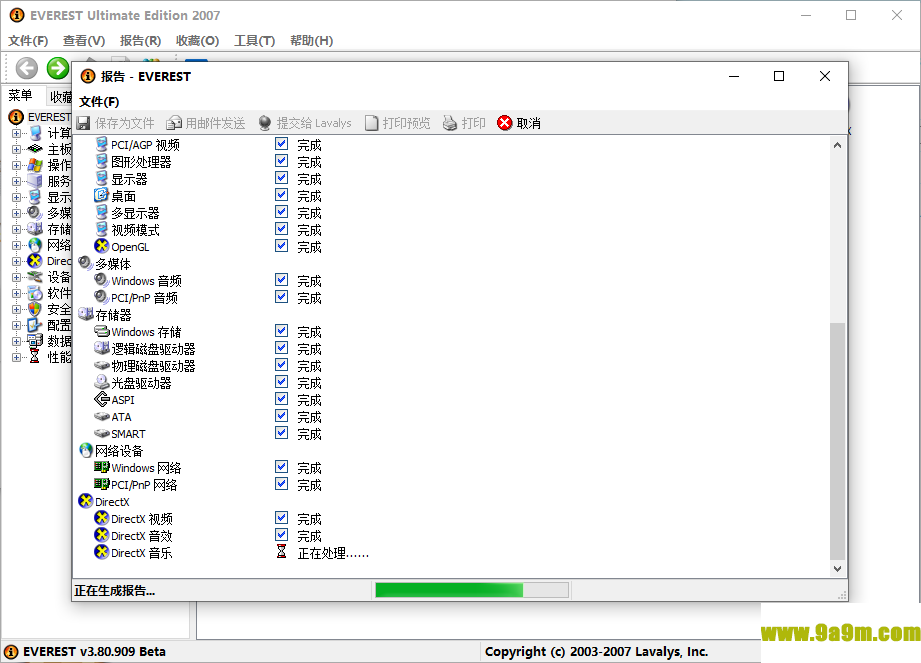Toggle the checkbox for 视频模式 row
This screenshot has width=921, height=663.
click(281, 229)
